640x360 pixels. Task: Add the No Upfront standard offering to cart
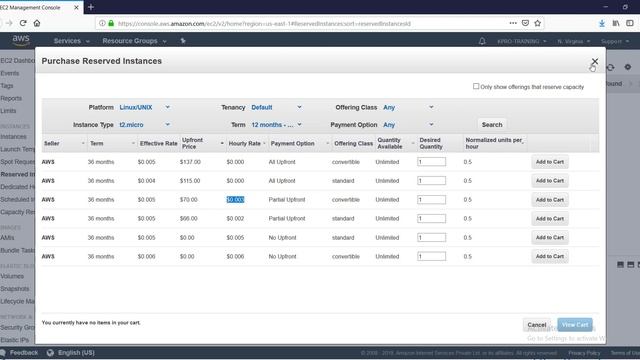click(x=550, y=238)
